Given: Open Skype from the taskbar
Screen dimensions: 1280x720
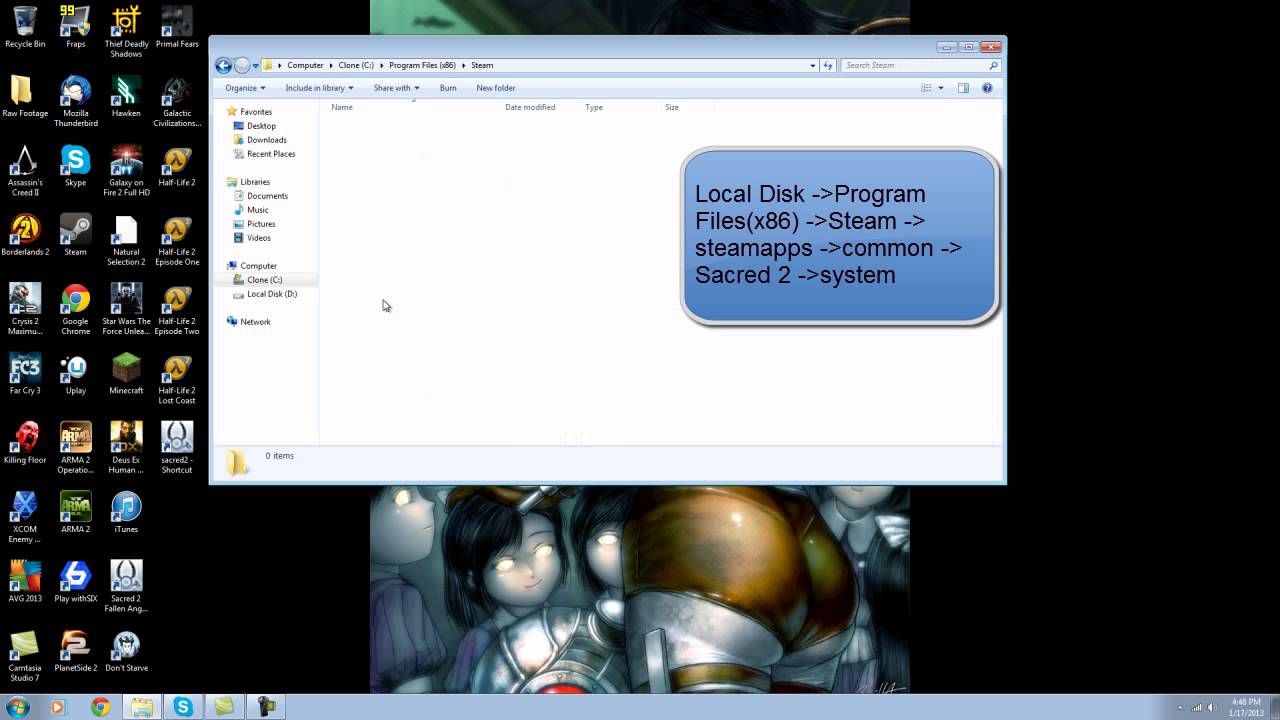Looking at the screenshot, I should pos(182,707).
